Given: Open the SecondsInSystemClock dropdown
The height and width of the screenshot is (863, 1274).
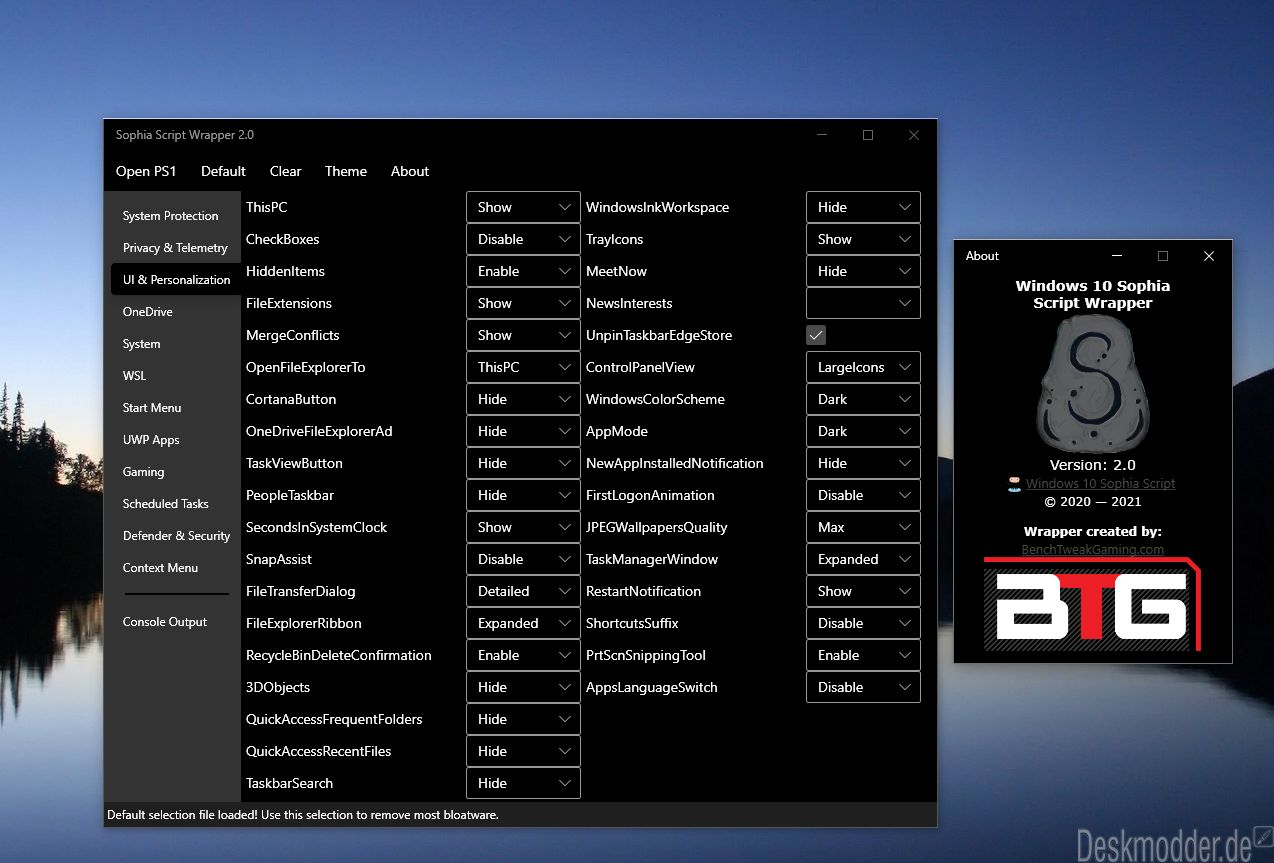Looking at the screenshot, I should point(523,527).
